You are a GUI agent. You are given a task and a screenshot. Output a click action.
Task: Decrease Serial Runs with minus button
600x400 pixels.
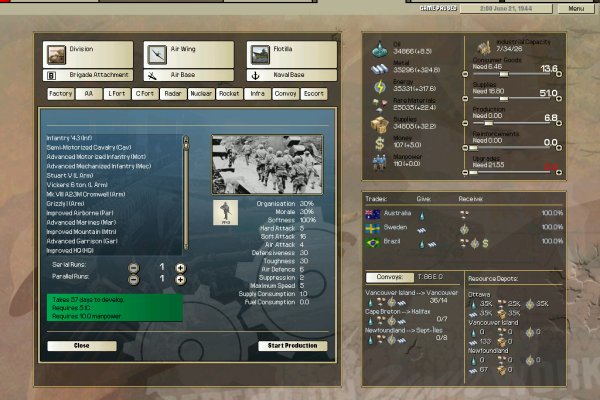[x=134, y=268]
